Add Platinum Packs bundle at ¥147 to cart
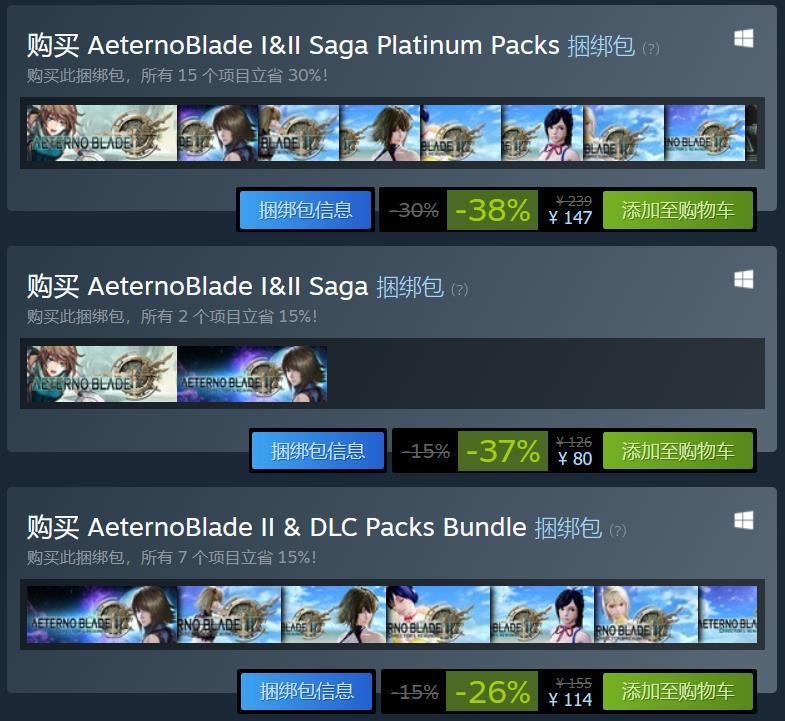Viewport: 785px width, 721px height. pyautogui.click(x=678, y=210)
